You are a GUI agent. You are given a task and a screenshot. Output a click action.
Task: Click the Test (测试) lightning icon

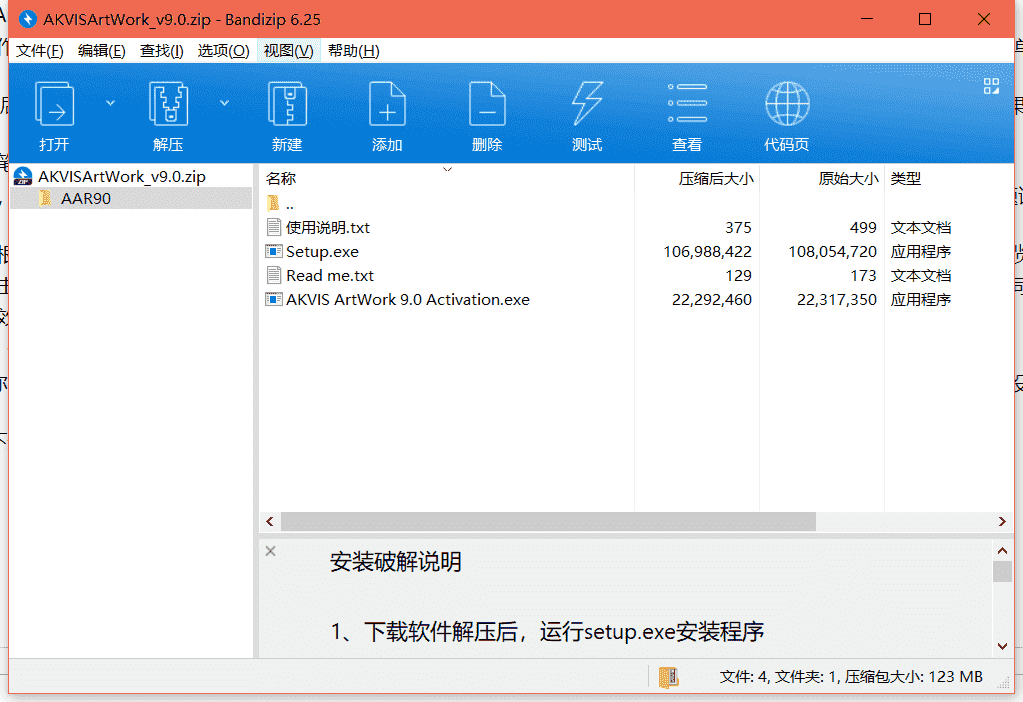coord(587,103)
